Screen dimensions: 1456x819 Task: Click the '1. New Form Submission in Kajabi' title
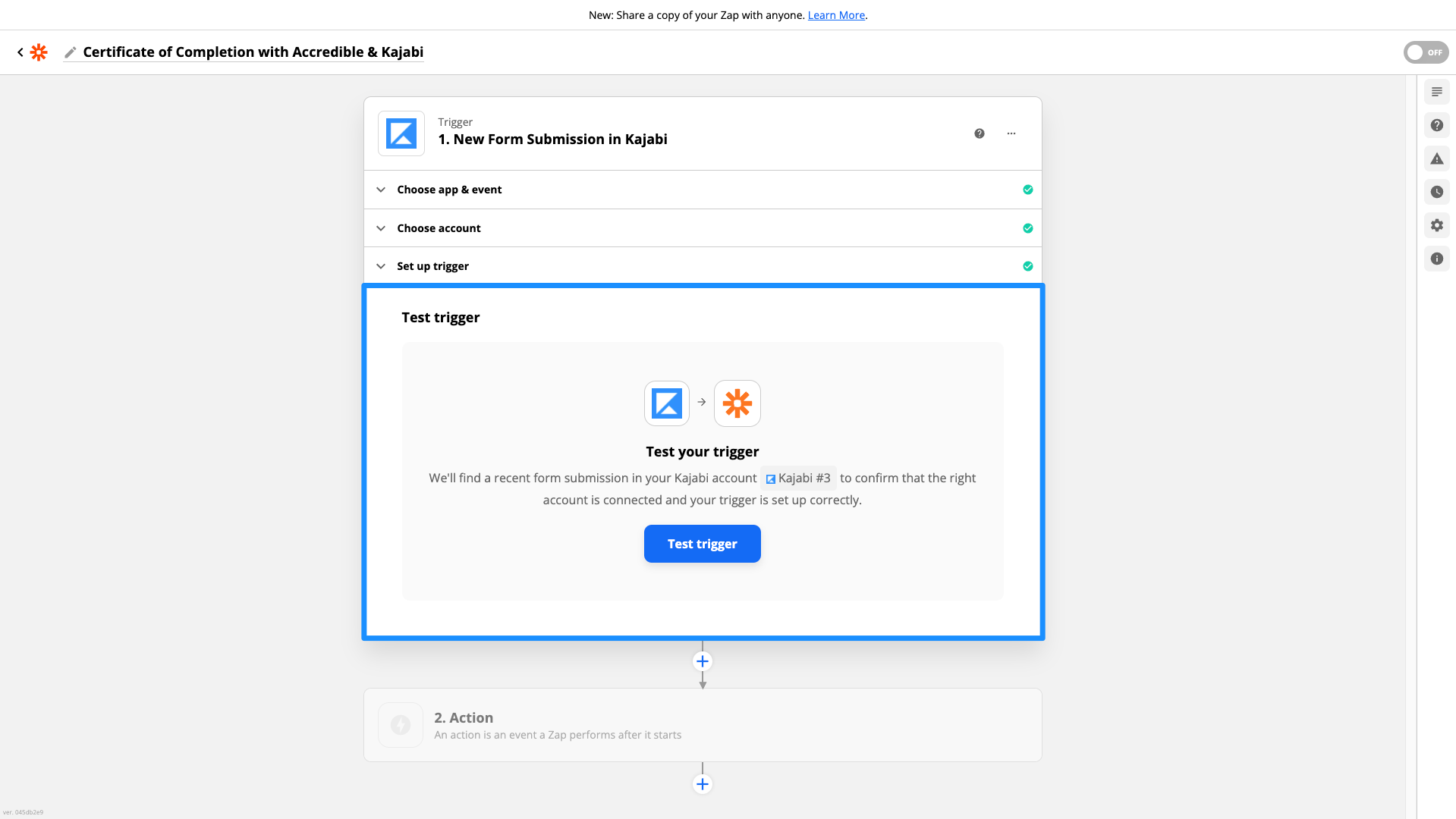(x=552, y=140)
